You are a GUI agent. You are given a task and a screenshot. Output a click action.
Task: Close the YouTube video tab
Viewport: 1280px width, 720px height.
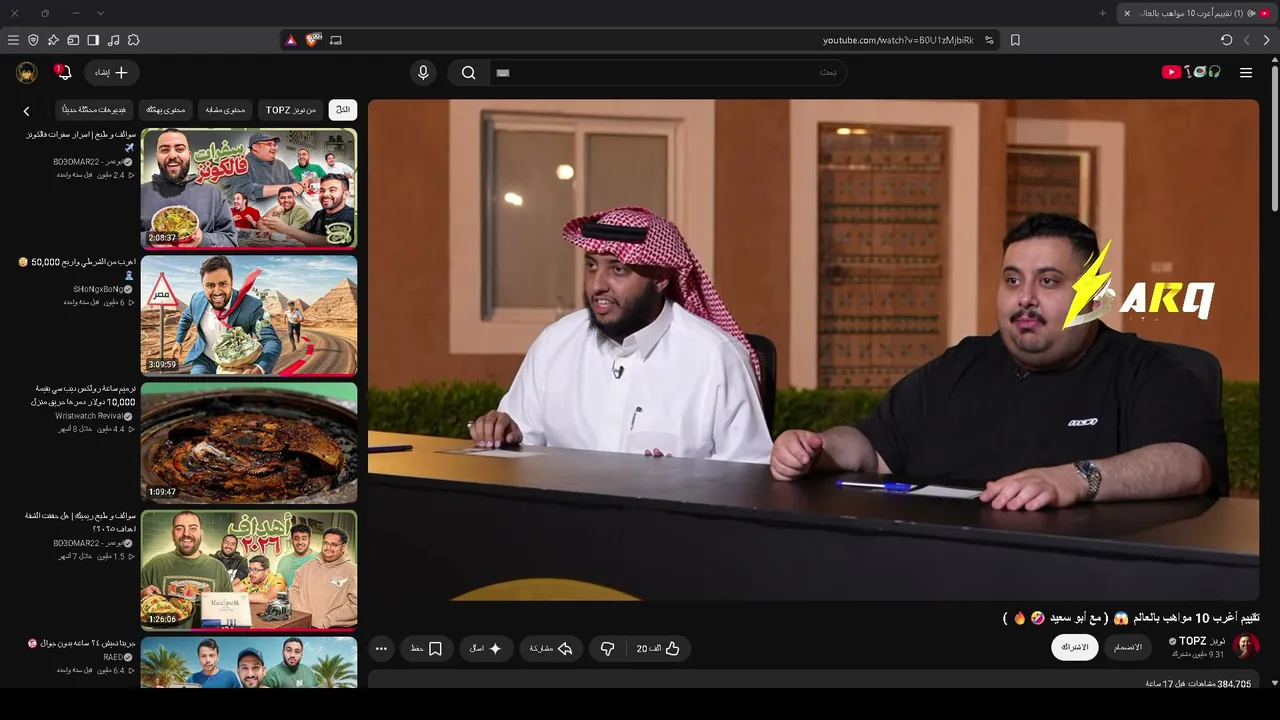tap(1127, 13)
